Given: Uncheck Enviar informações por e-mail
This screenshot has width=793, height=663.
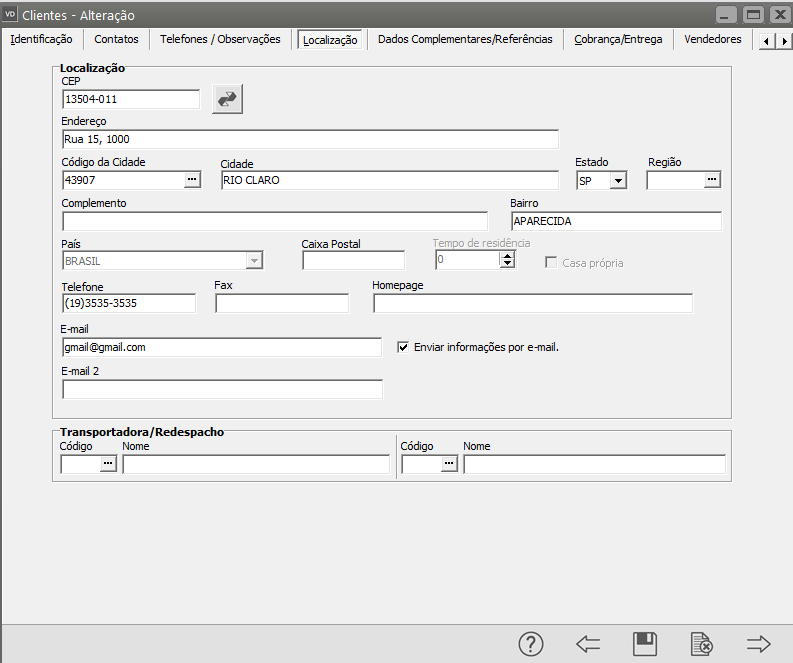Looking at the screenshot, I should (x=404, y=347).
